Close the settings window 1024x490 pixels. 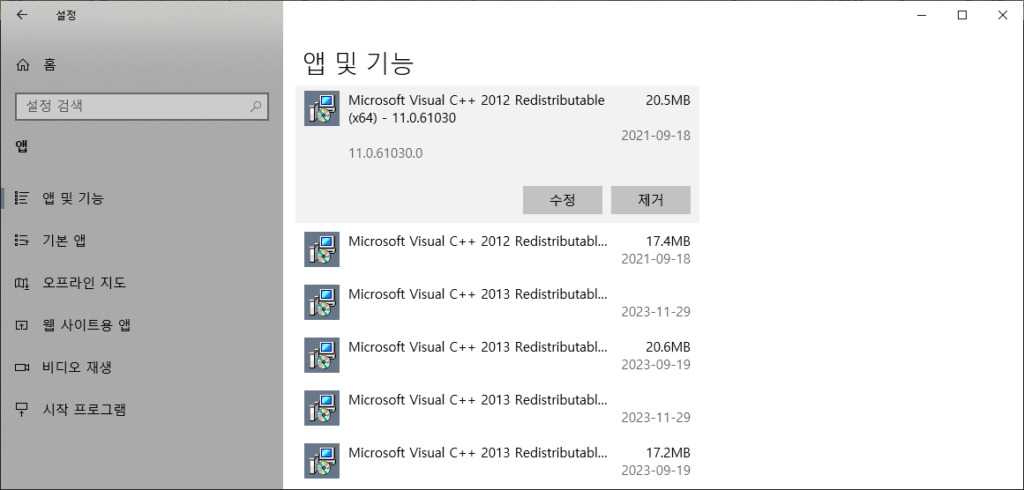coord(1002,15)
